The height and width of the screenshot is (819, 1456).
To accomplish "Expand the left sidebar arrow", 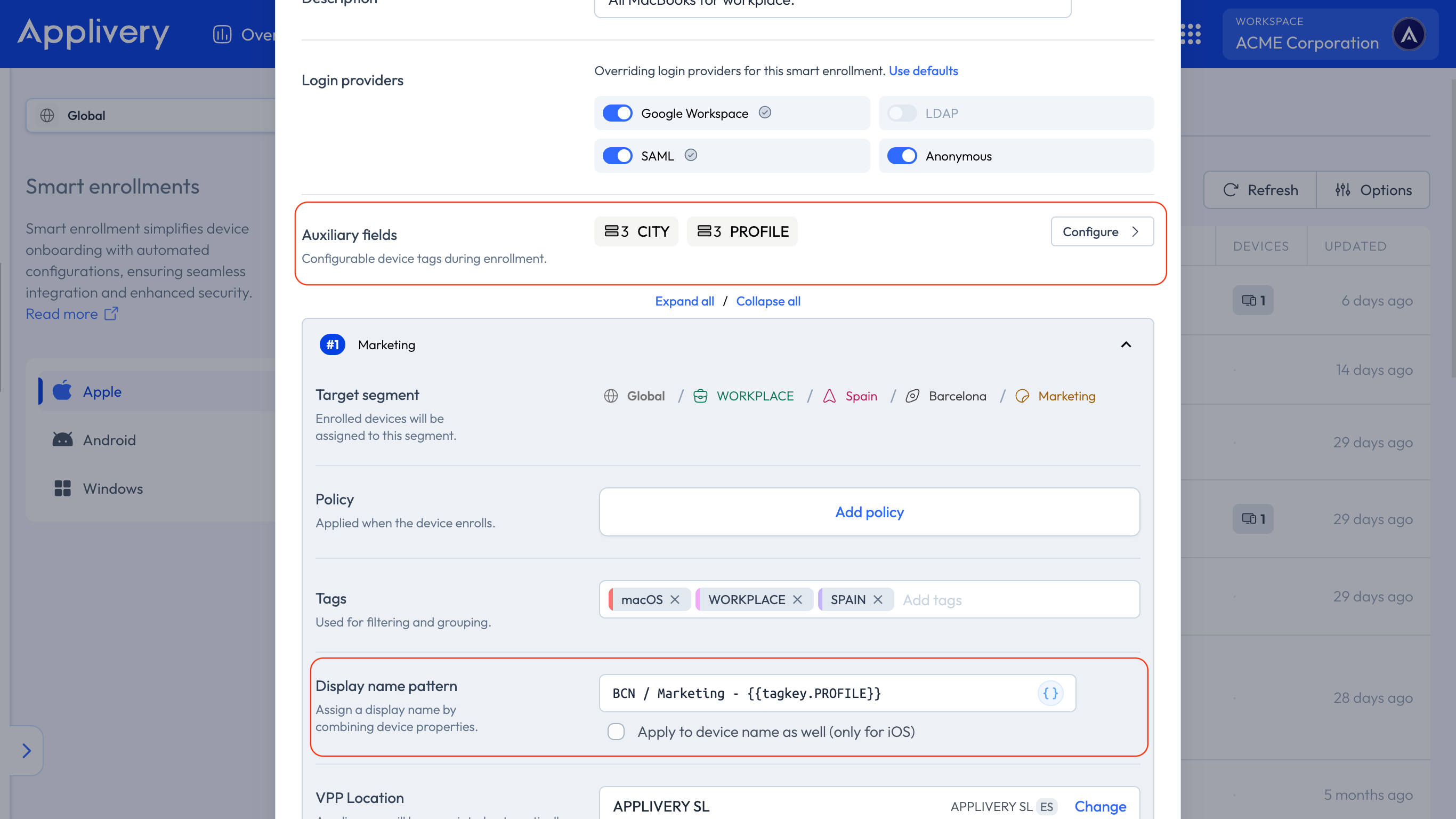I will 26,751.
